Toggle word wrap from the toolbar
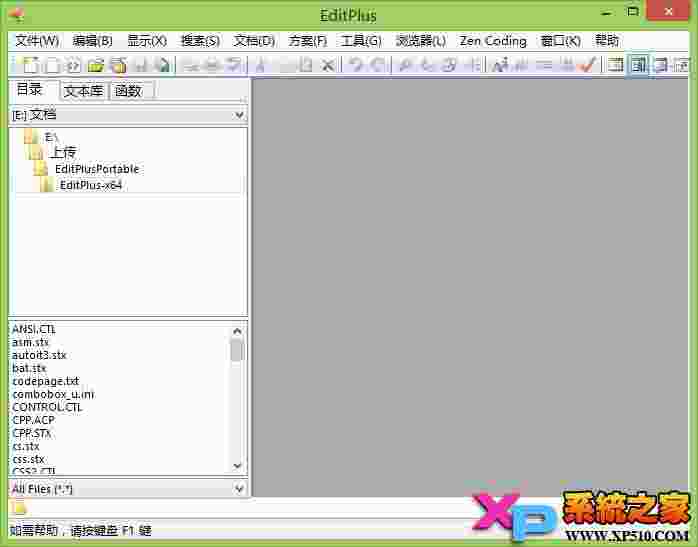698x547 pixels. coord(521,65)
